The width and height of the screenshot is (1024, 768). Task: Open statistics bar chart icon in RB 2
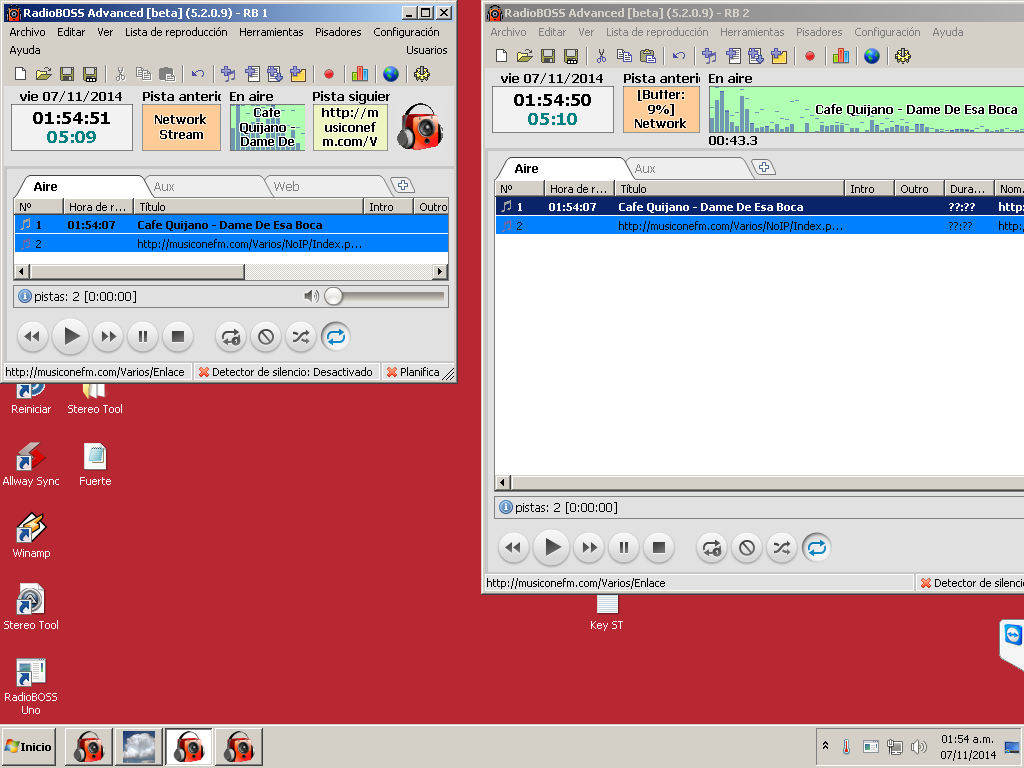coord(841,56)
